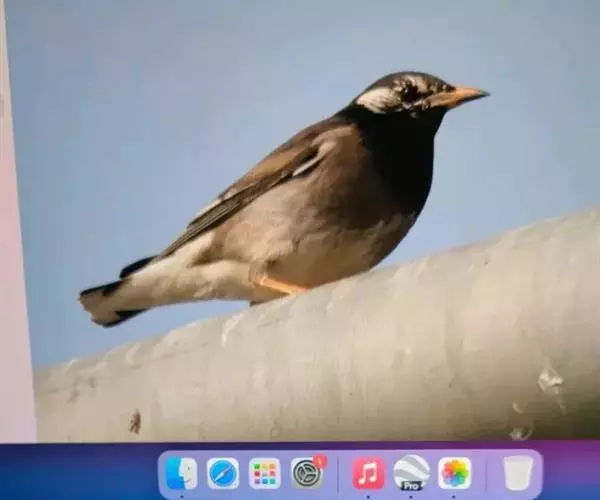
Task: Launch the Music app
Action: click(368, 473)
